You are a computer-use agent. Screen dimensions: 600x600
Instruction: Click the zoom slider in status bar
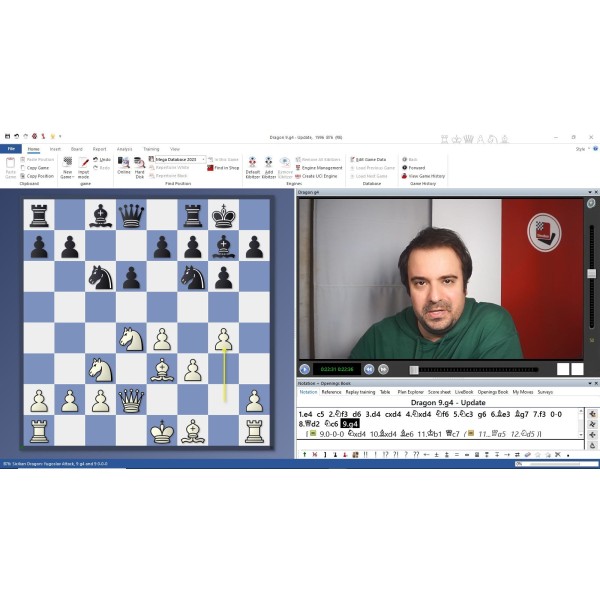pyautogui.click(x=556, y=464)
